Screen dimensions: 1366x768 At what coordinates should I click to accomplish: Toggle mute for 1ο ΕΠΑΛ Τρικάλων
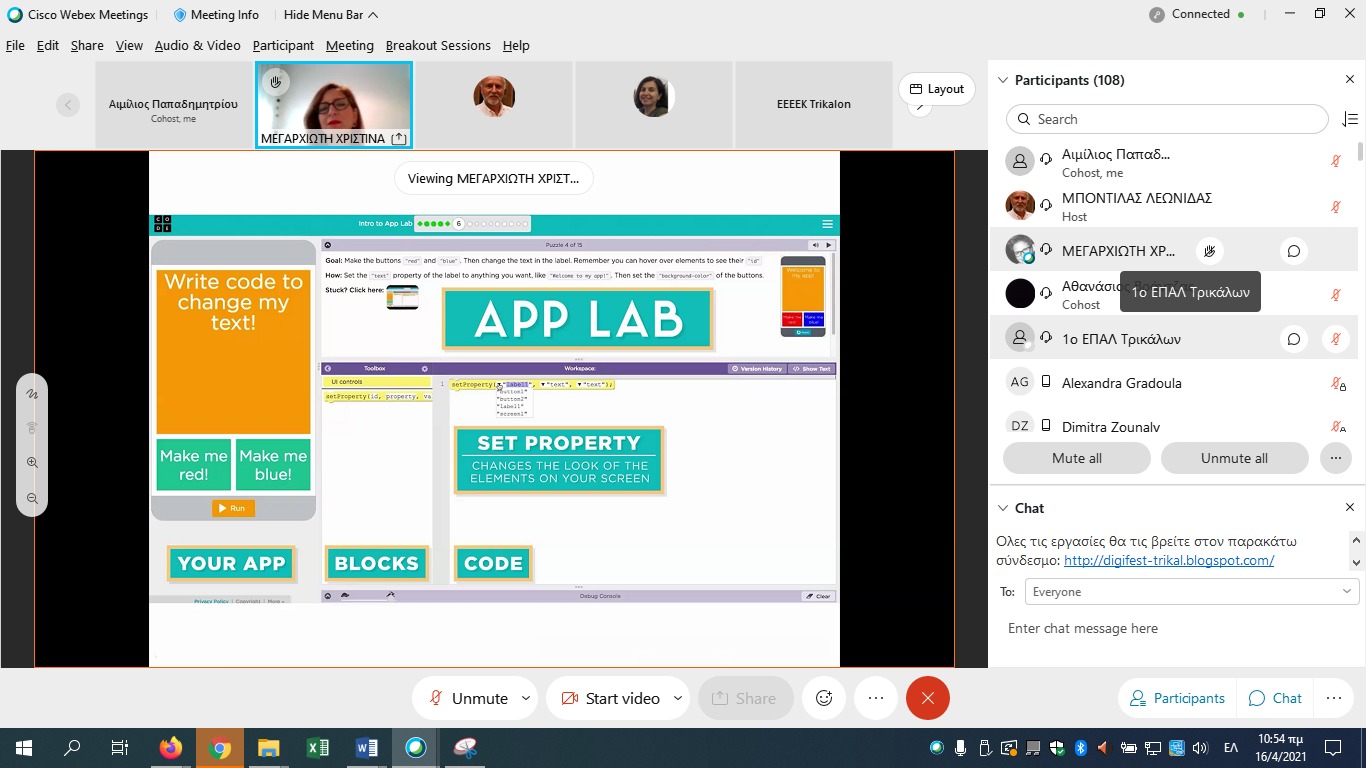click(x=1336, y=339)
